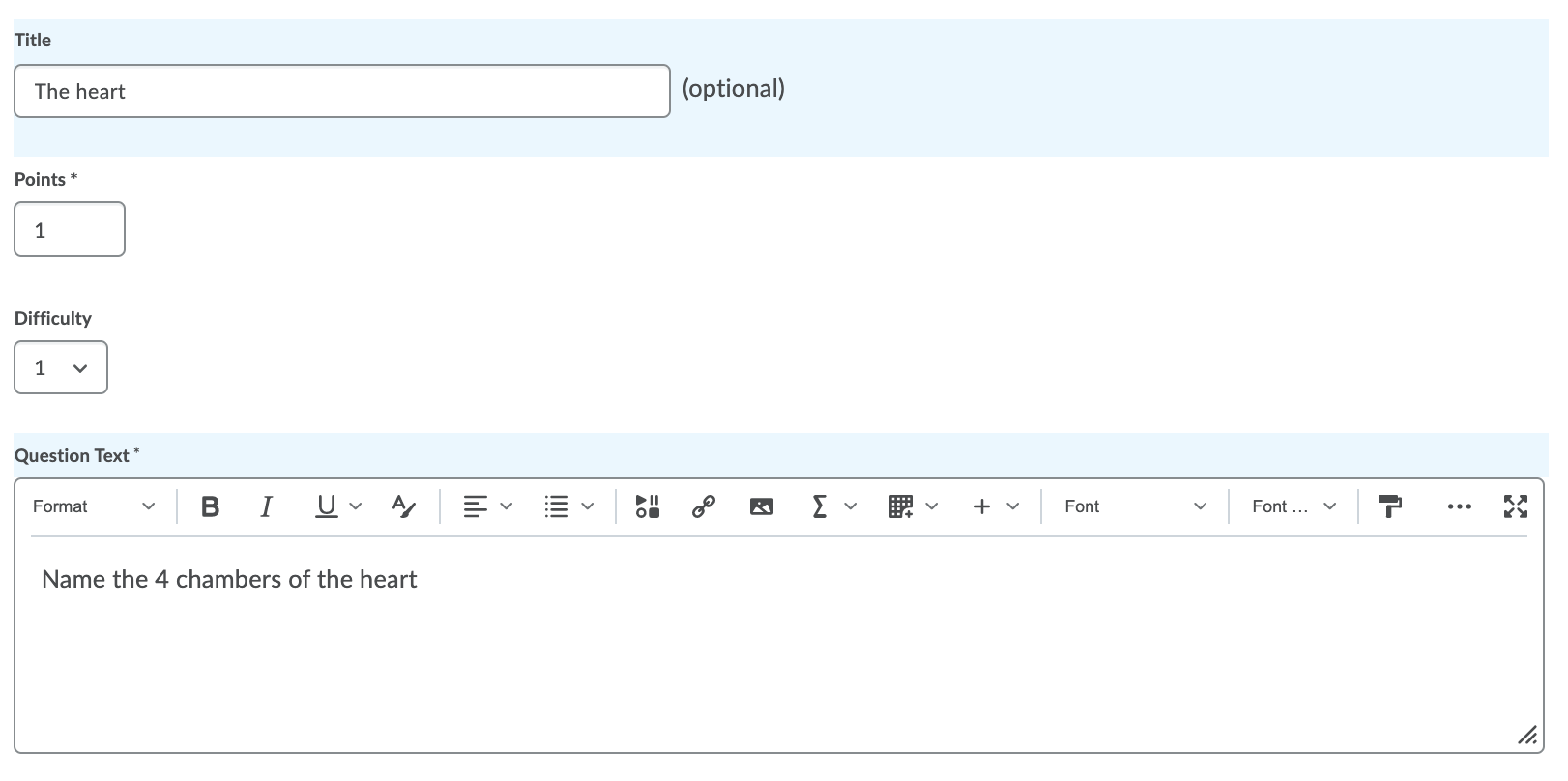The width and height of the screenshot is (1568, 781).
Task: Insert a quicklink using the link icon
Action: coord(704,506)
